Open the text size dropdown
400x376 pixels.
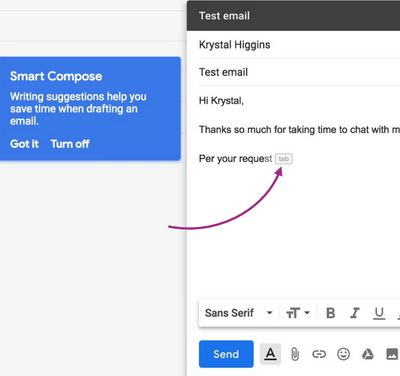click(x=298, y=313)
